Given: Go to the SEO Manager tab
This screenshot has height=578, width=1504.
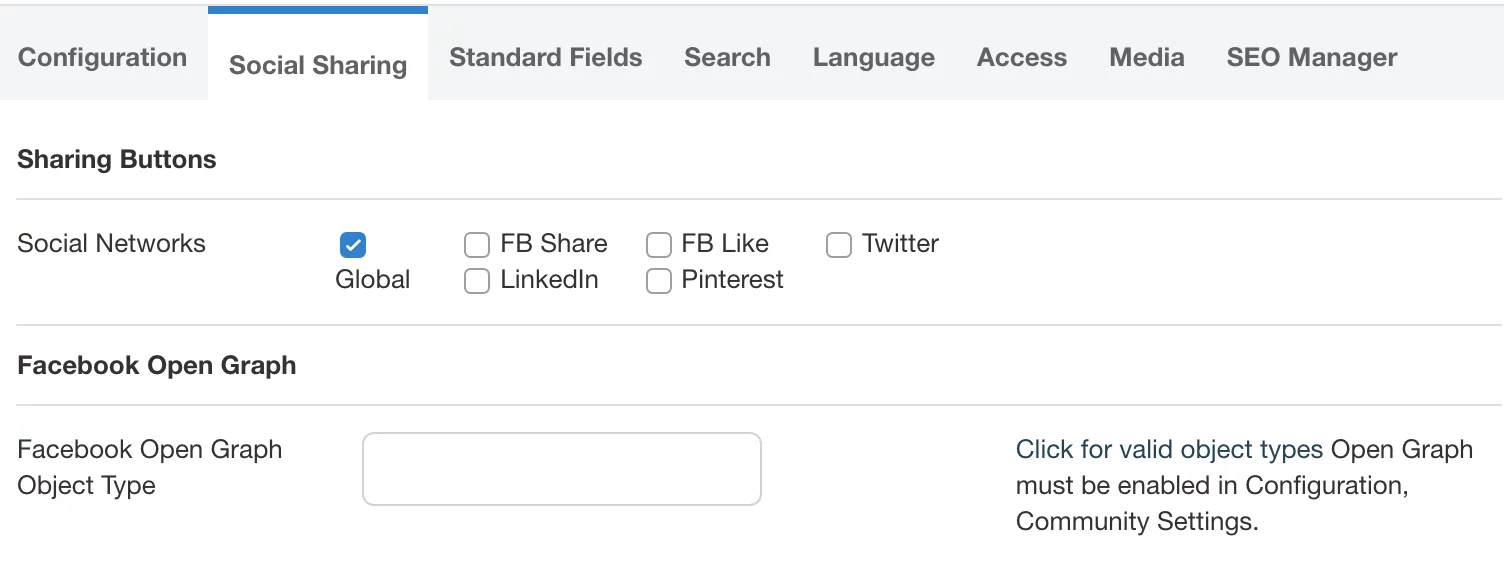Looking at the screenshot, I should [1311, 57].
